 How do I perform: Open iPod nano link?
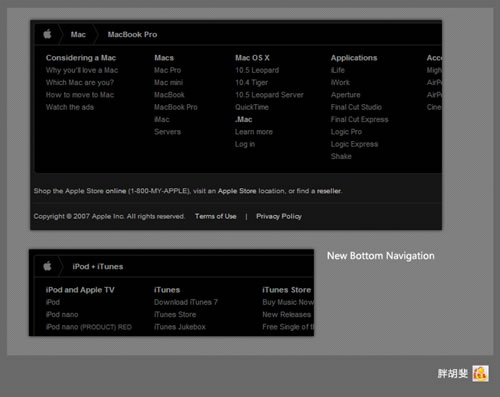[x=62, y=315]
